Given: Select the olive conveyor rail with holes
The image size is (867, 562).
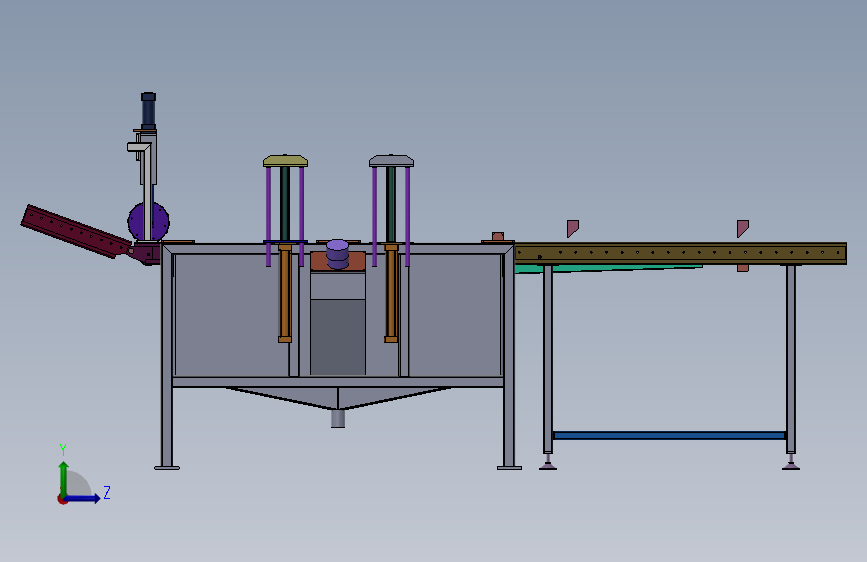Looking at the screenshot, I should click(x=680, y=253).
